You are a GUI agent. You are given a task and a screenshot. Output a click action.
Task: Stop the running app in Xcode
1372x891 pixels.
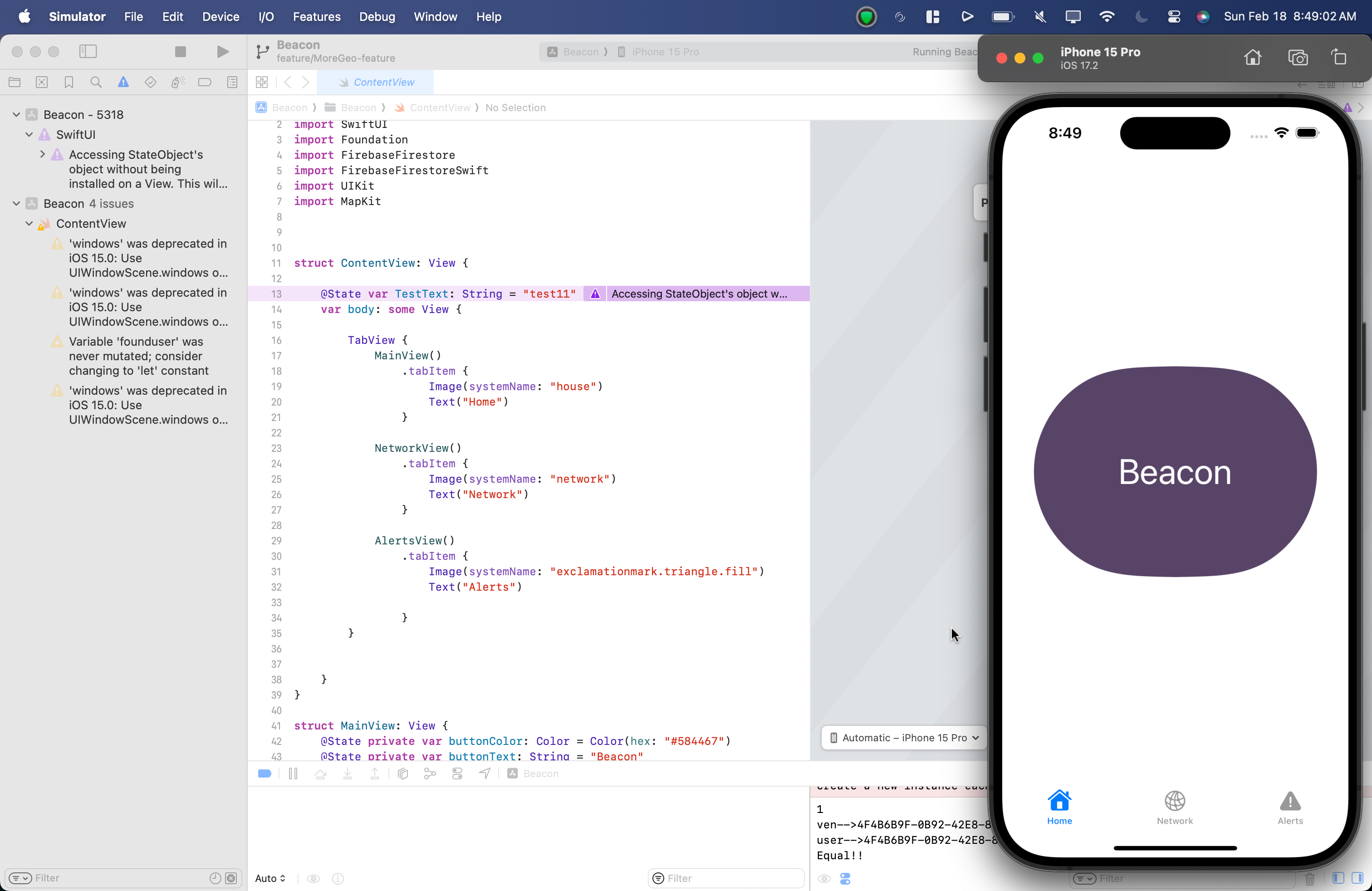coord(181,52)
